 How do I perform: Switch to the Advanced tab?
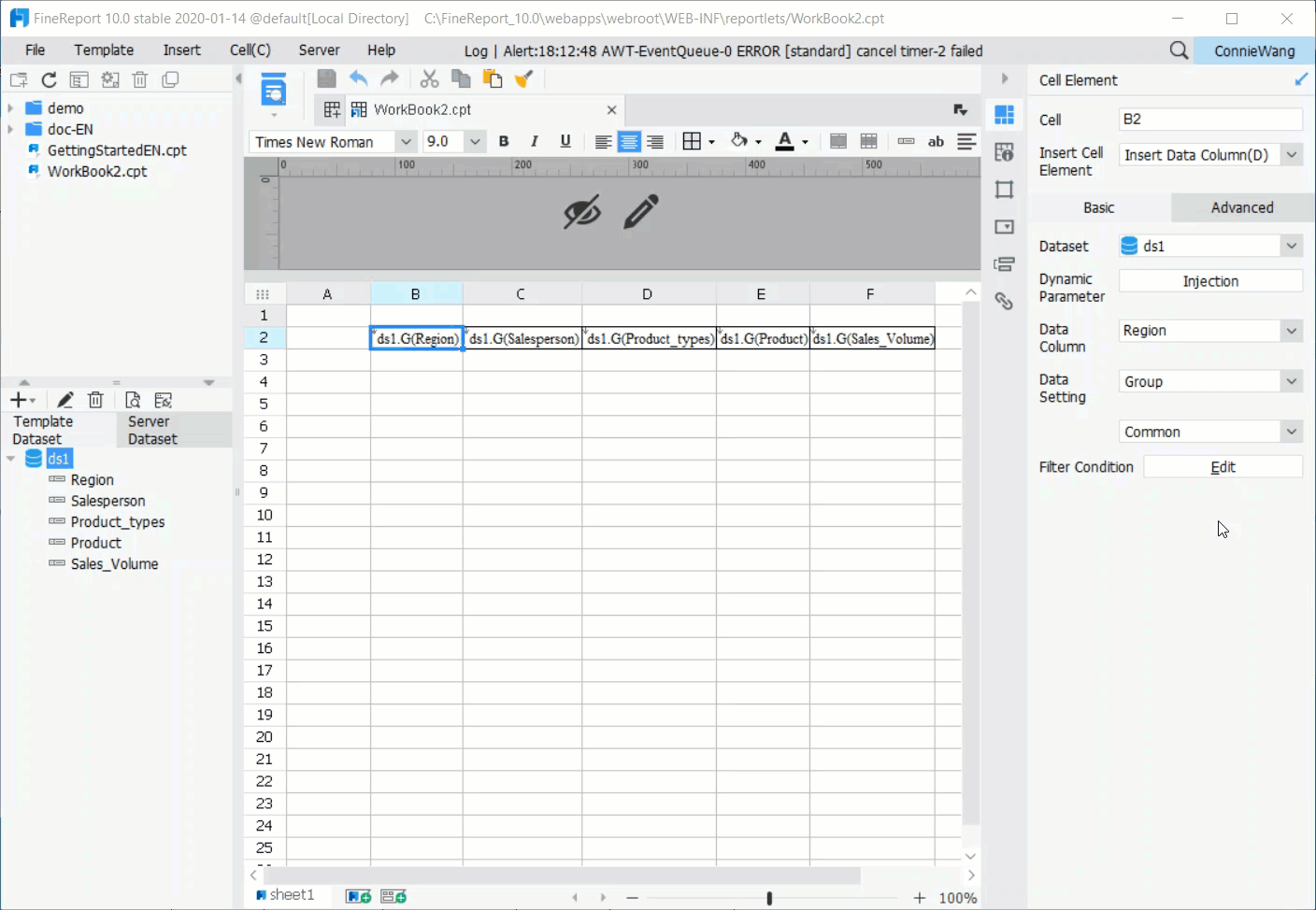click(x=1242, y=207)
